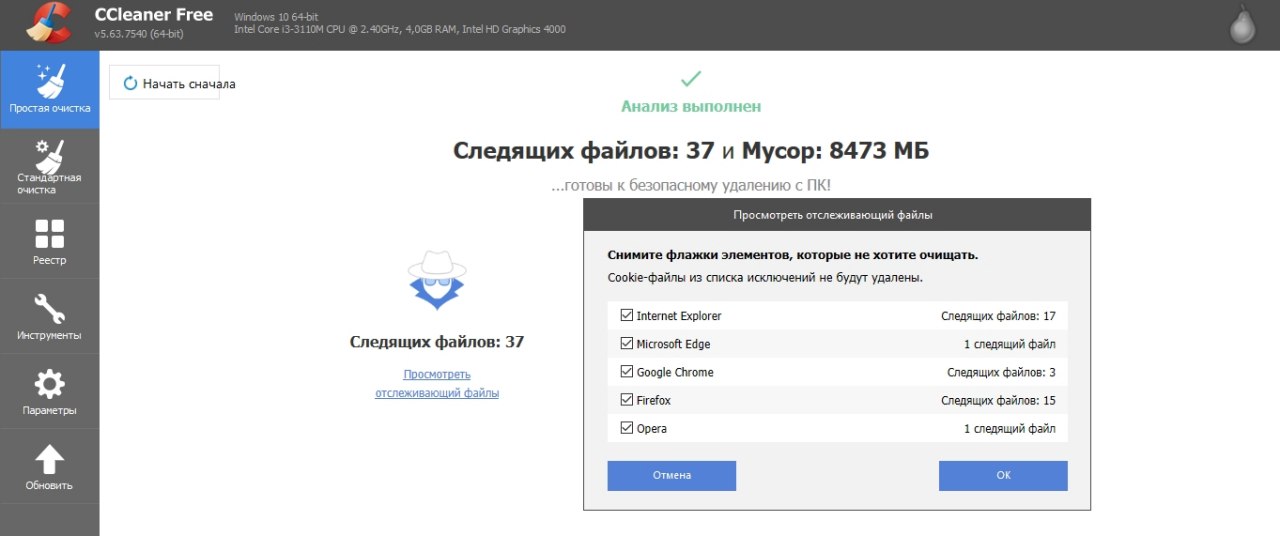The height and width of the screenshot is (536, 1280).
Task: Open the Инструменты wrench section
Action: pyautogui.click(x=50, y=316)
